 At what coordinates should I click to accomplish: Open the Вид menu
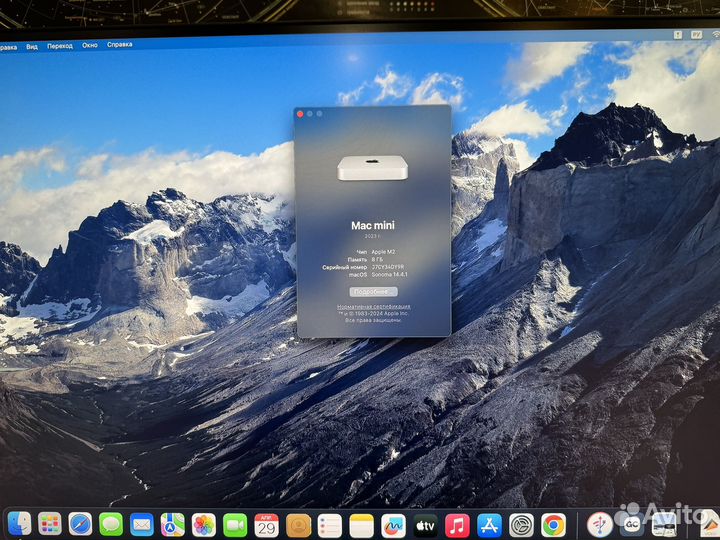32,47
